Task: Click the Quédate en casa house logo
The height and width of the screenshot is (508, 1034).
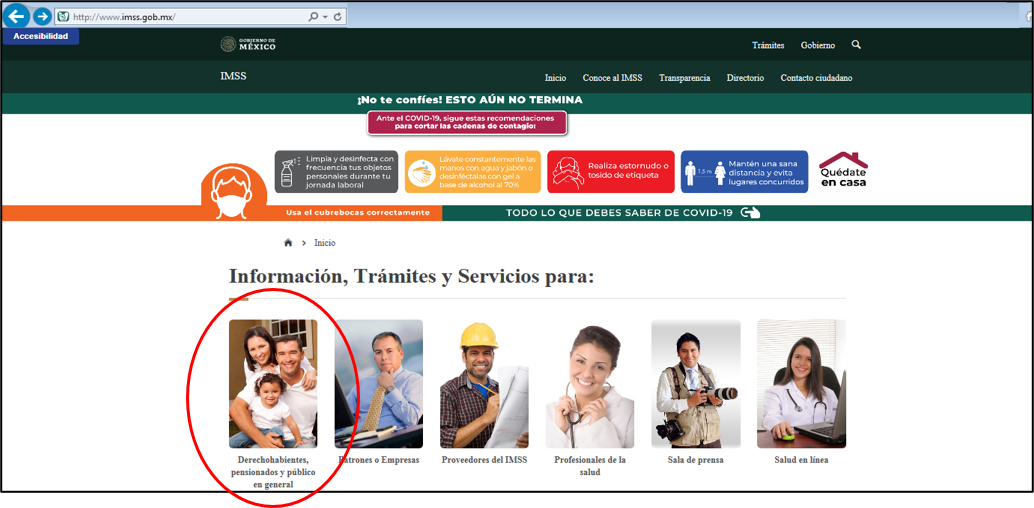Action: point(843,170)
